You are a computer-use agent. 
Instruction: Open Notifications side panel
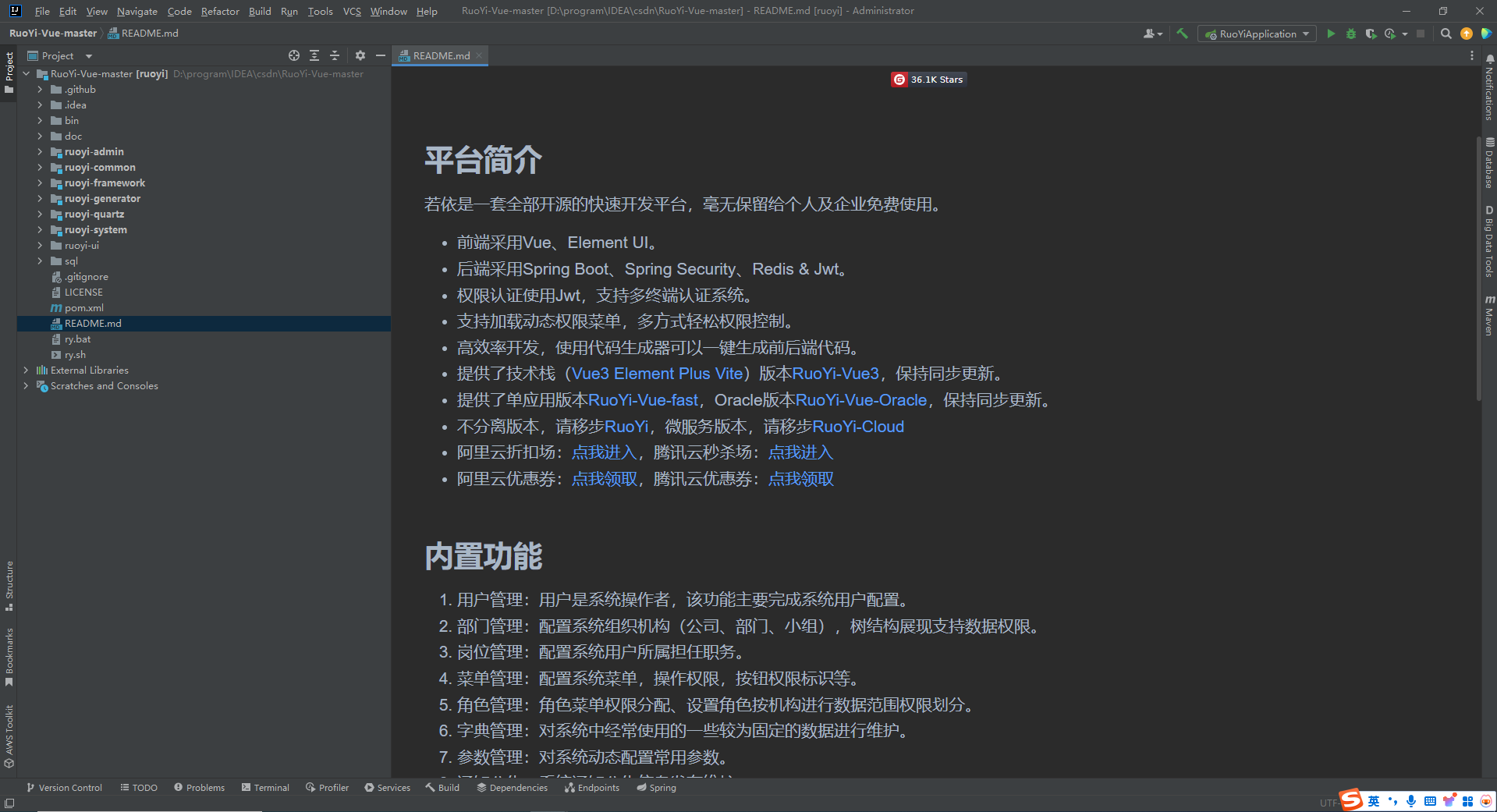click(x=1489, y=87)
